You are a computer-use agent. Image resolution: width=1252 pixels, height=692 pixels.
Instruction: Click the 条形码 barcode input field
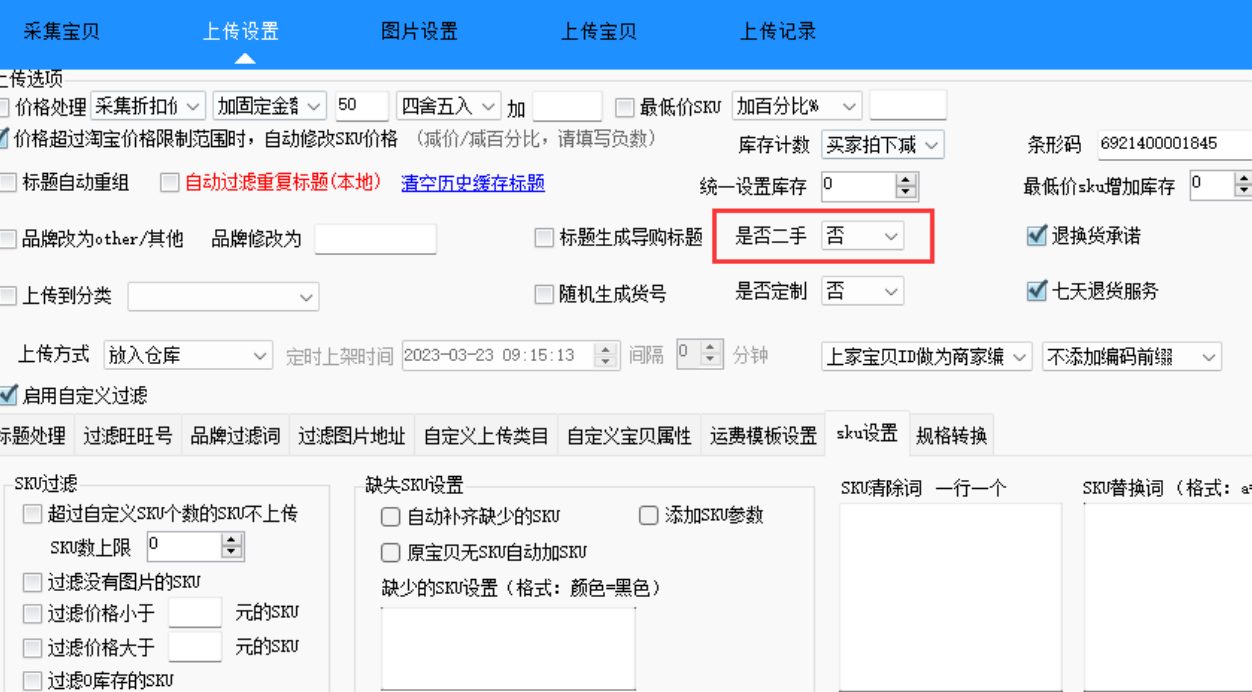1174,144
